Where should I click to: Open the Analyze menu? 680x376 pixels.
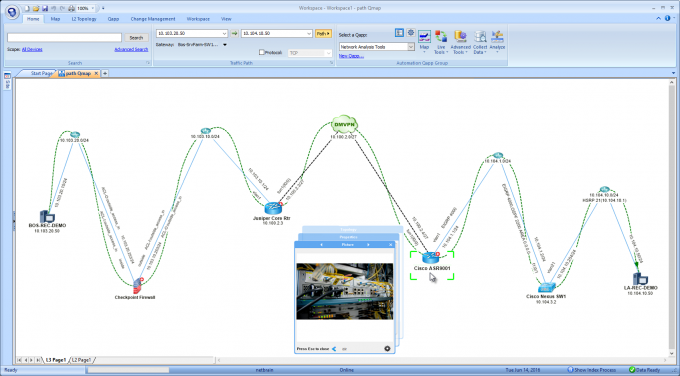[x=497, y=42]
